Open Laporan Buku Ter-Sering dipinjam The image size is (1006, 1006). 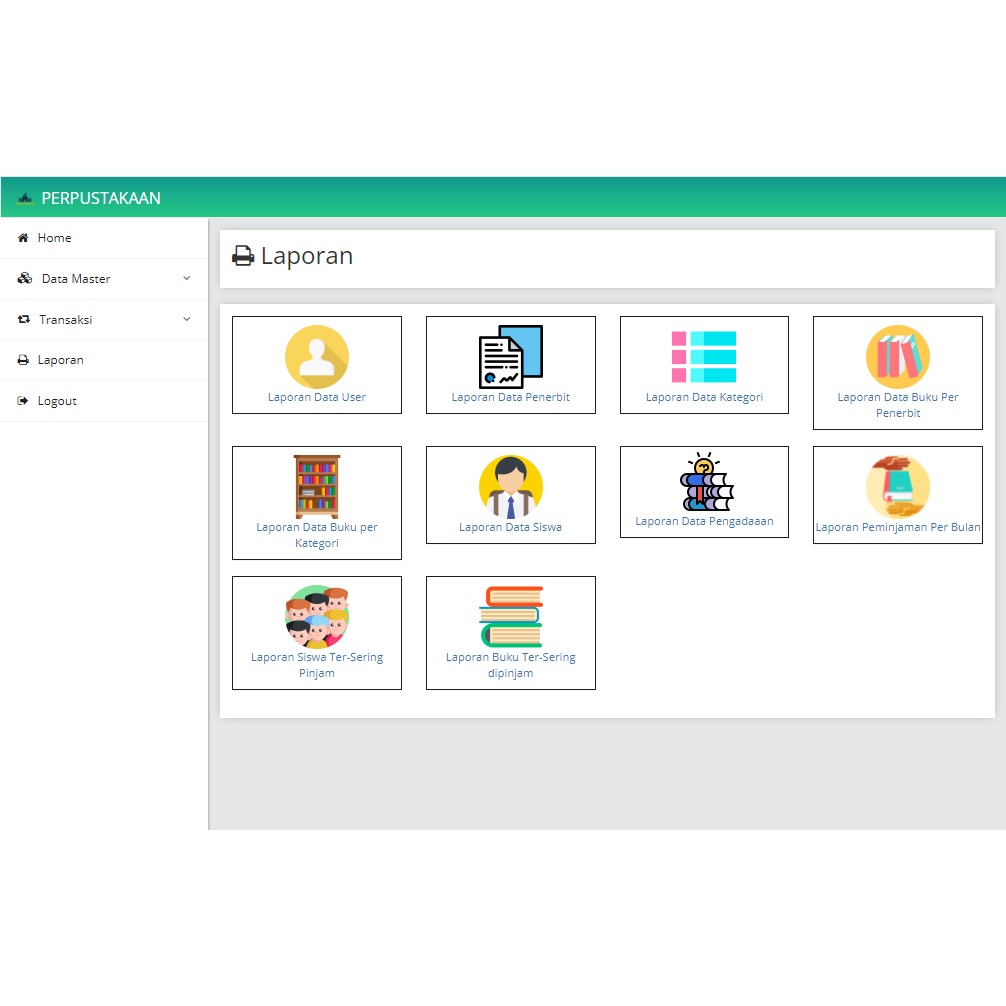510,632
